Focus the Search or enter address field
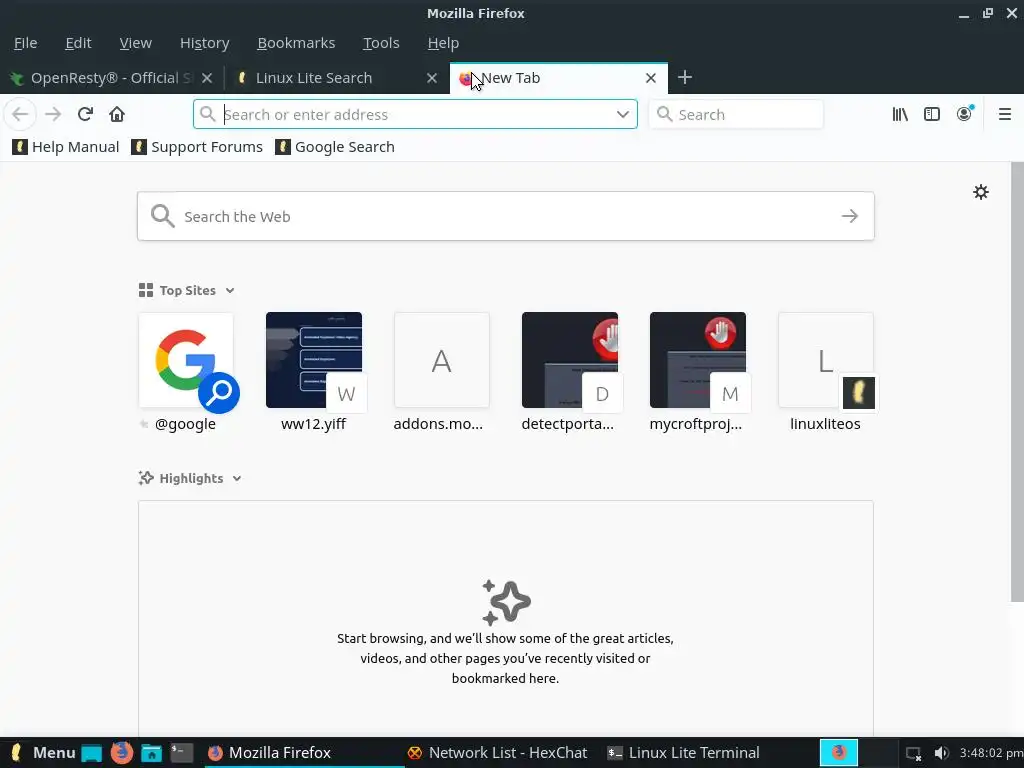The height and width of the screenshot is (768, 1024). coord(415,114)
